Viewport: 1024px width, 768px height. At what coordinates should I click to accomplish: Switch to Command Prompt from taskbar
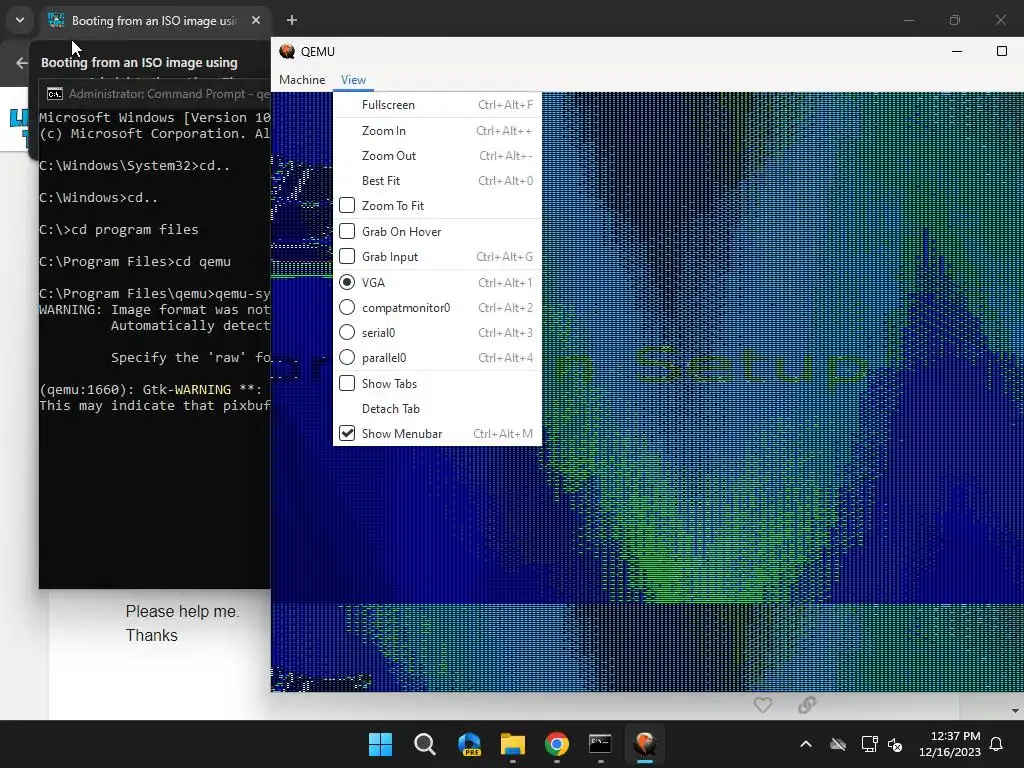[600, 744]
